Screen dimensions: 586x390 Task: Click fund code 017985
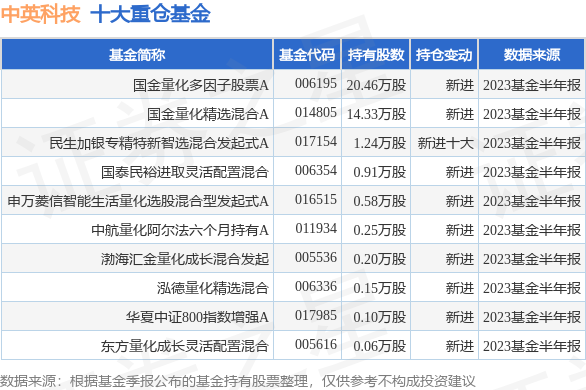[316, 315]
